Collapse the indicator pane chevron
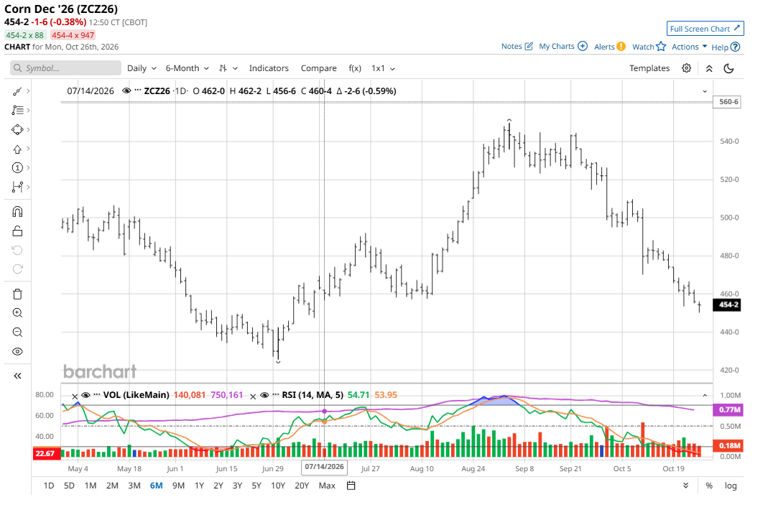 pyautogui.click(x=704, y=395)
